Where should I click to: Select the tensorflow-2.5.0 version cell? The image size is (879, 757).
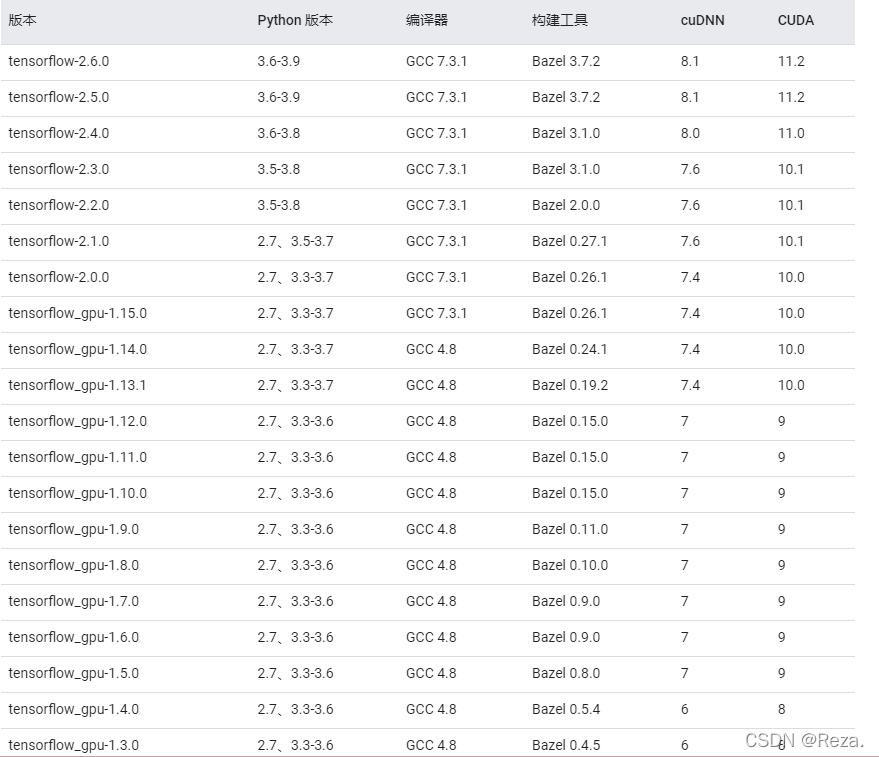(59, 97)
